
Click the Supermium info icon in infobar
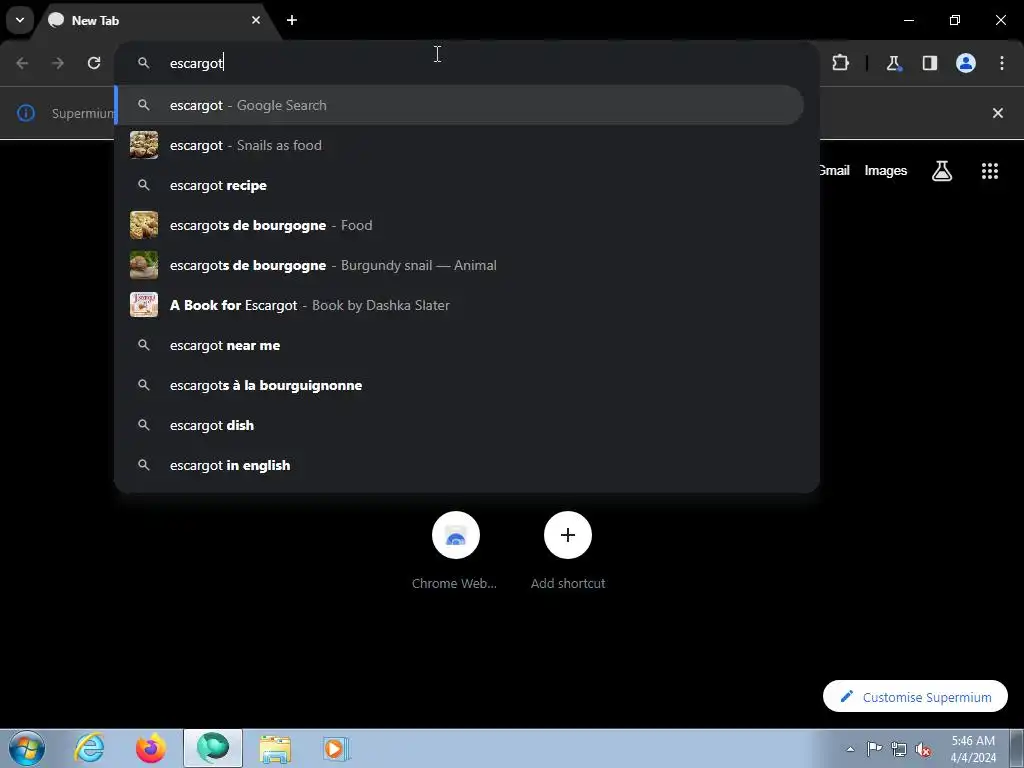(25, 113)
